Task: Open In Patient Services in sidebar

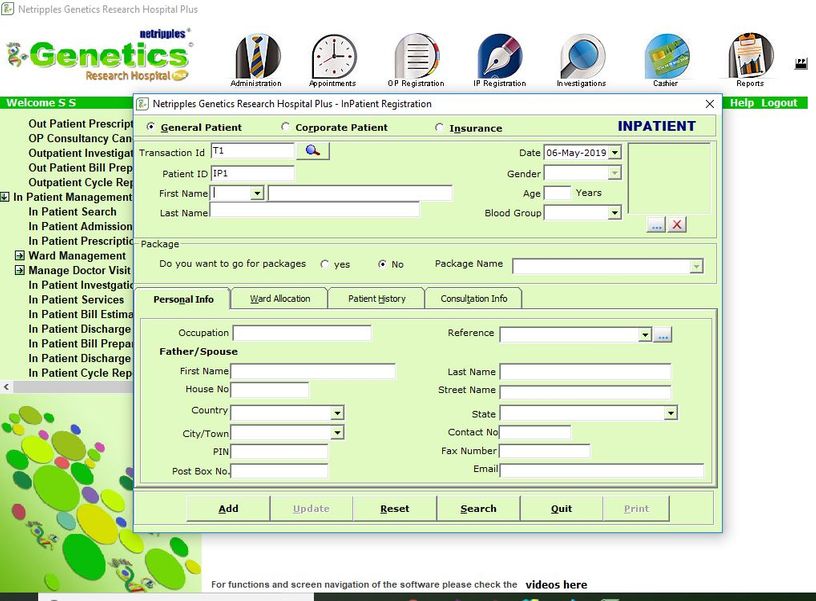Action: coord(76,300)
